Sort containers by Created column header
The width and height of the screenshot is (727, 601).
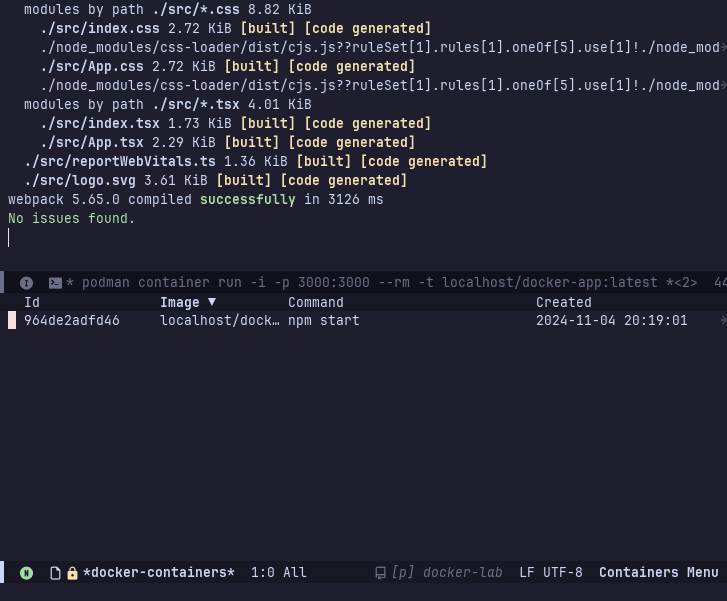tap(563, 302)
